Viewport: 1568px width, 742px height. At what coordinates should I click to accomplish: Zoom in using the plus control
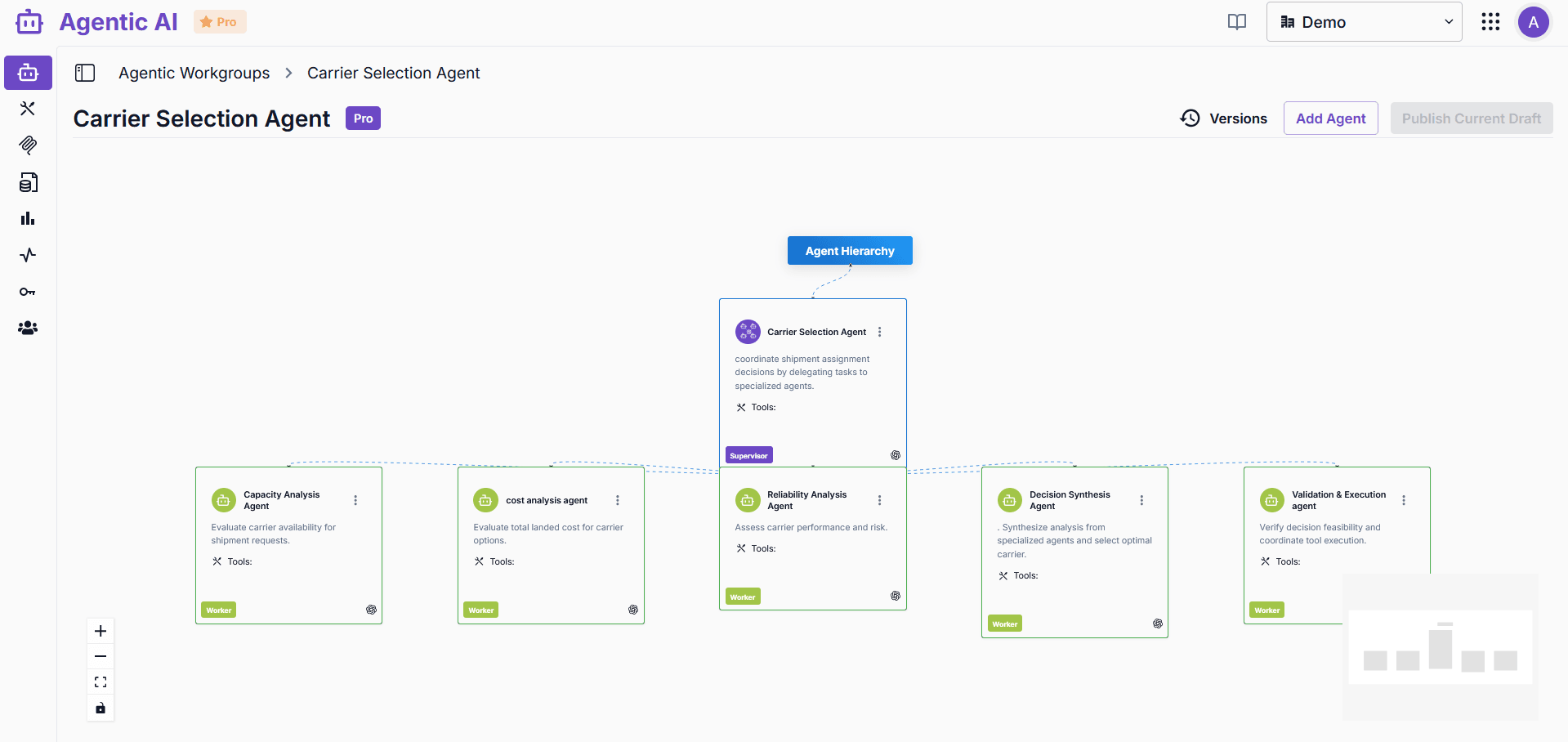tap(100, 630)
